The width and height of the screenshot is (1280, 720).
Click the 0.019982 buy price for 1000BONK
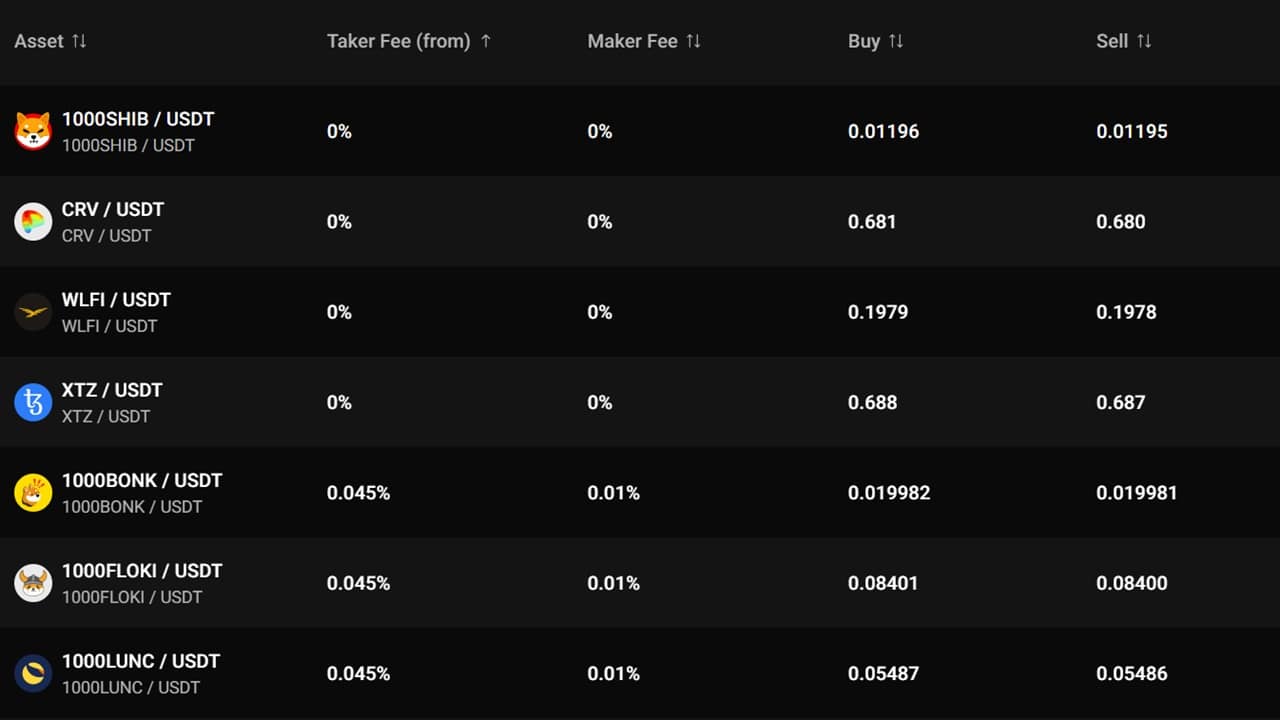(889, 492)
